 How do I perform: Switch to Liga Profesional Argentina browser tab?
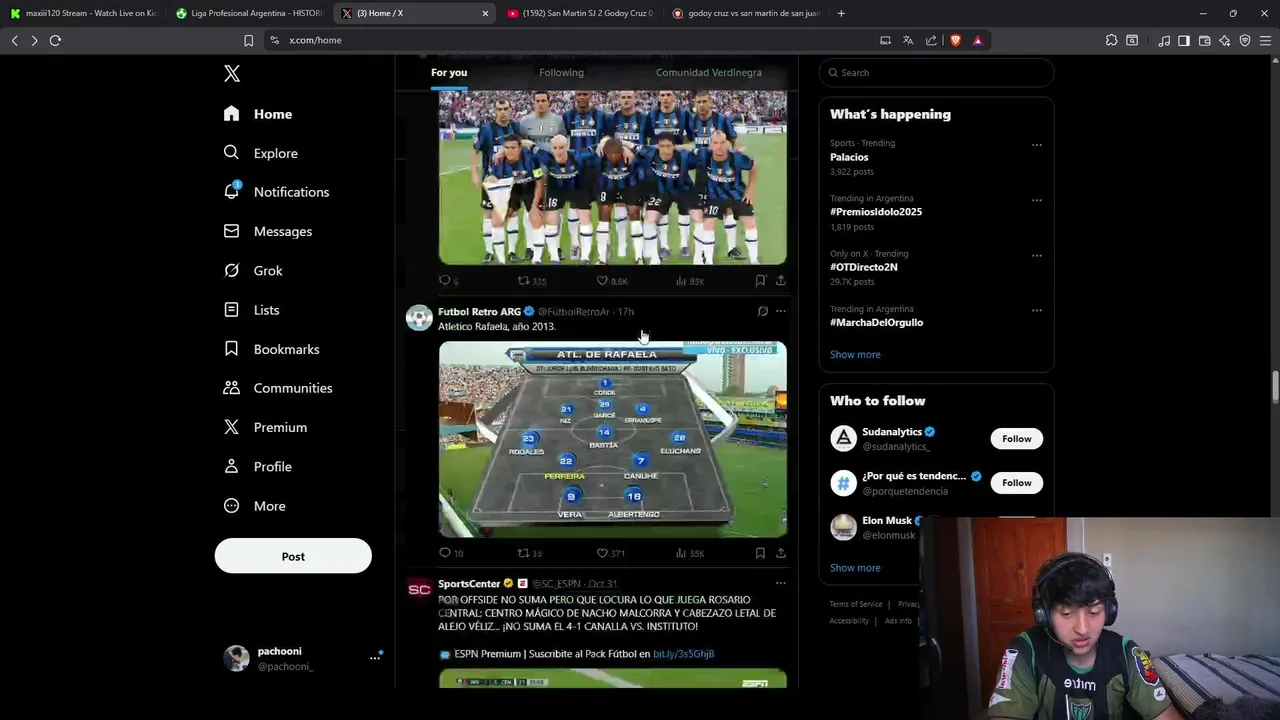[x=248, y=13]
